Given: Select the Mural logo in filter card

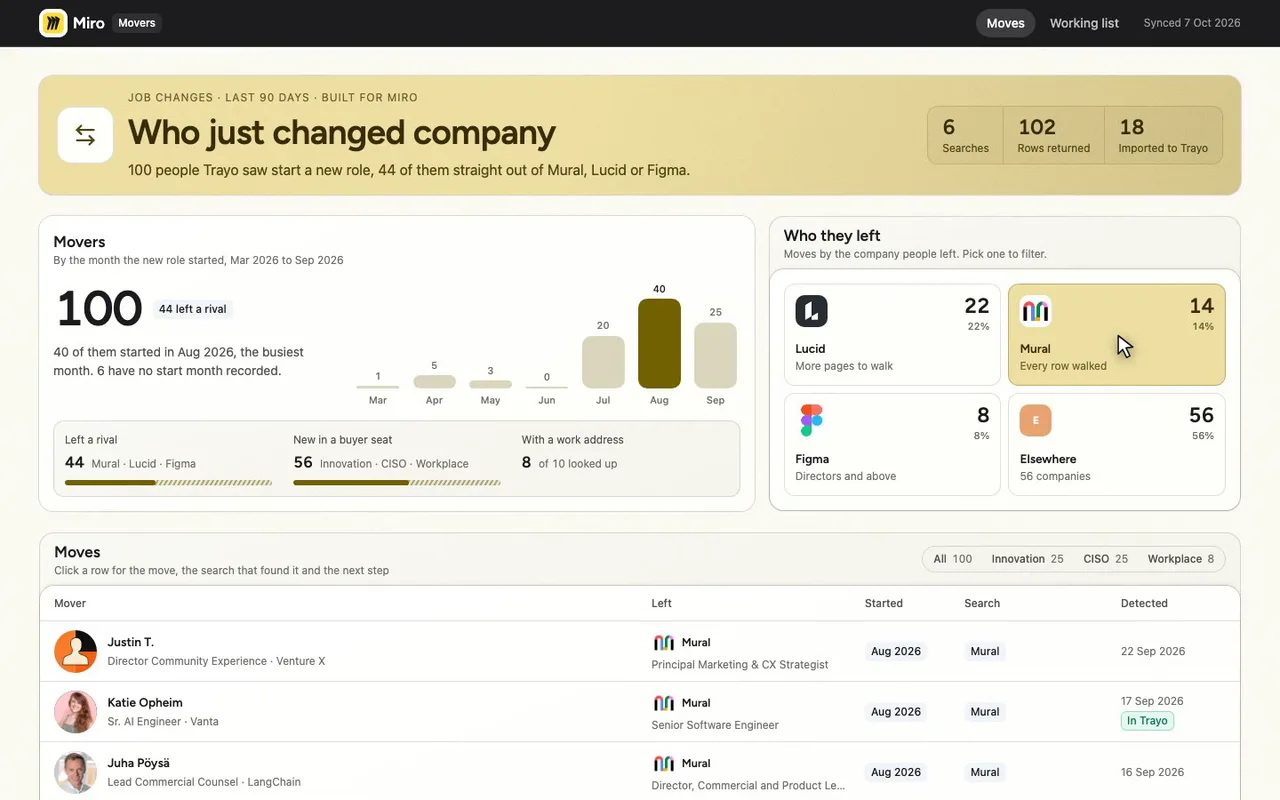Looking at the screenshot, I should [x=1035, y=311].
